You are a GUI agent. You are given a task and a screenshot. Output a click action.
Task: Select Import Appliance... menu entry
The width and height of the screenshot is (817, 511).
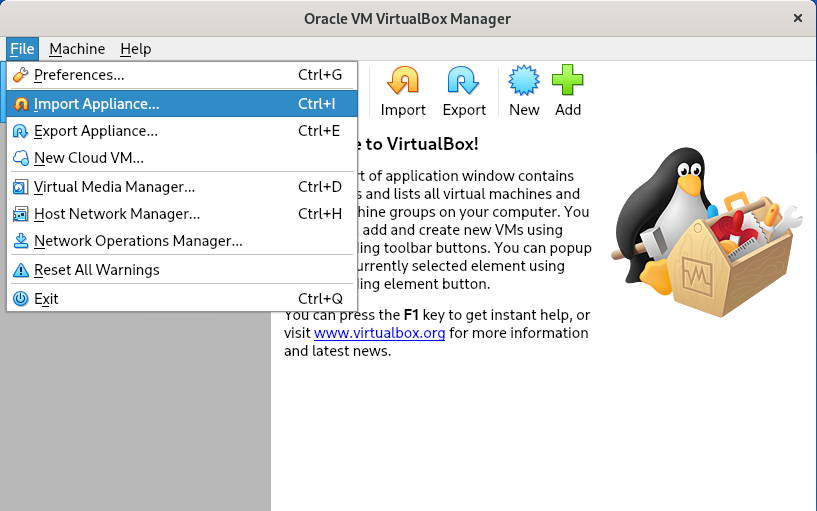click(182, 104)
